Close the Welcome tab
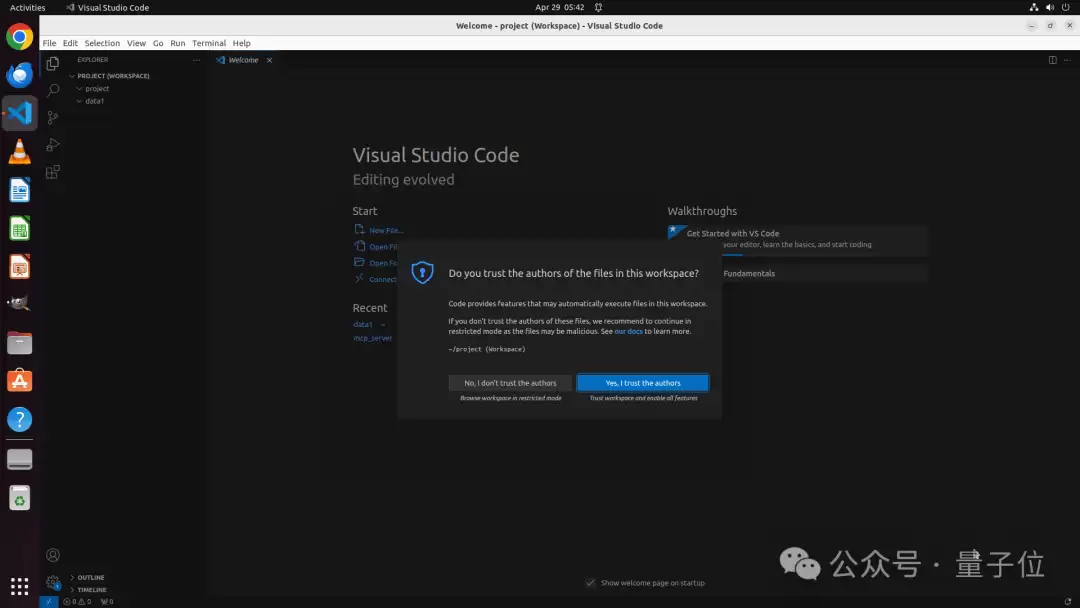The height and width of the screenshot is (608, 1080). 269,60
